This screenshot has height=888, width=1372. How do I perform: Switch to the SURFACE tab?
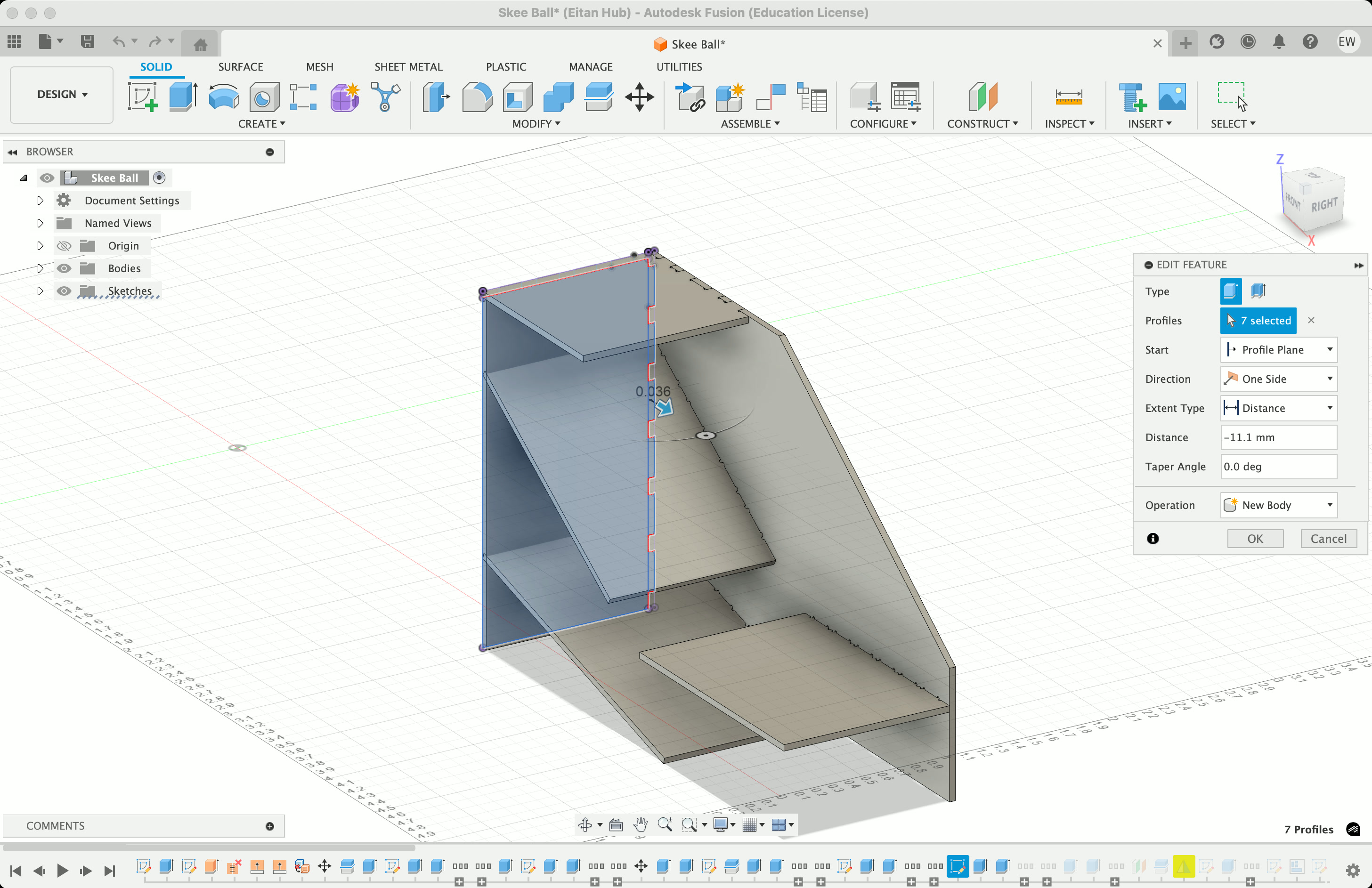pyautogui.click(x=240, y=67)
